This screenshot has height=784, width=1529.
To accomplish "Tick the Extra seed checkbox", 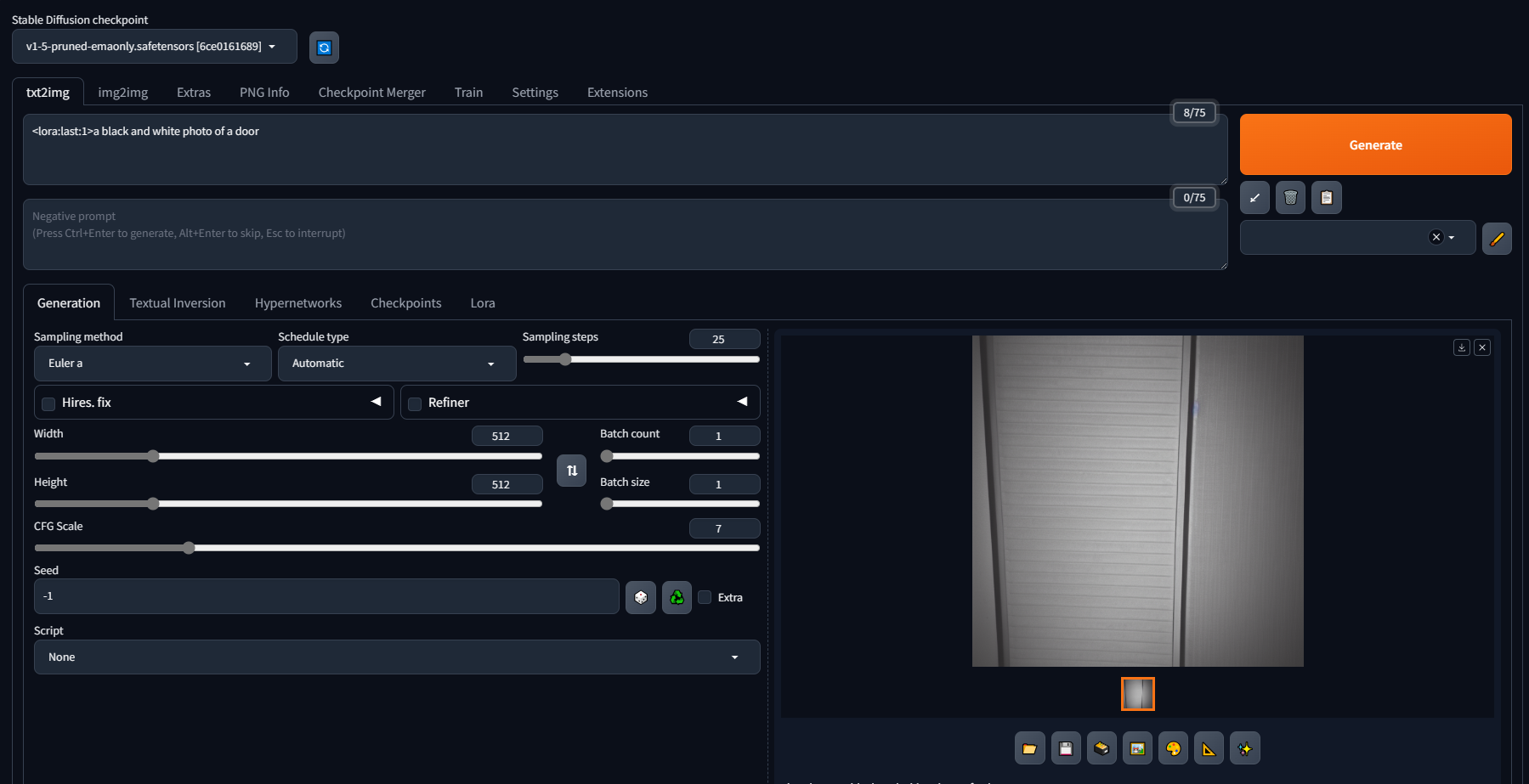I will 705,597.
